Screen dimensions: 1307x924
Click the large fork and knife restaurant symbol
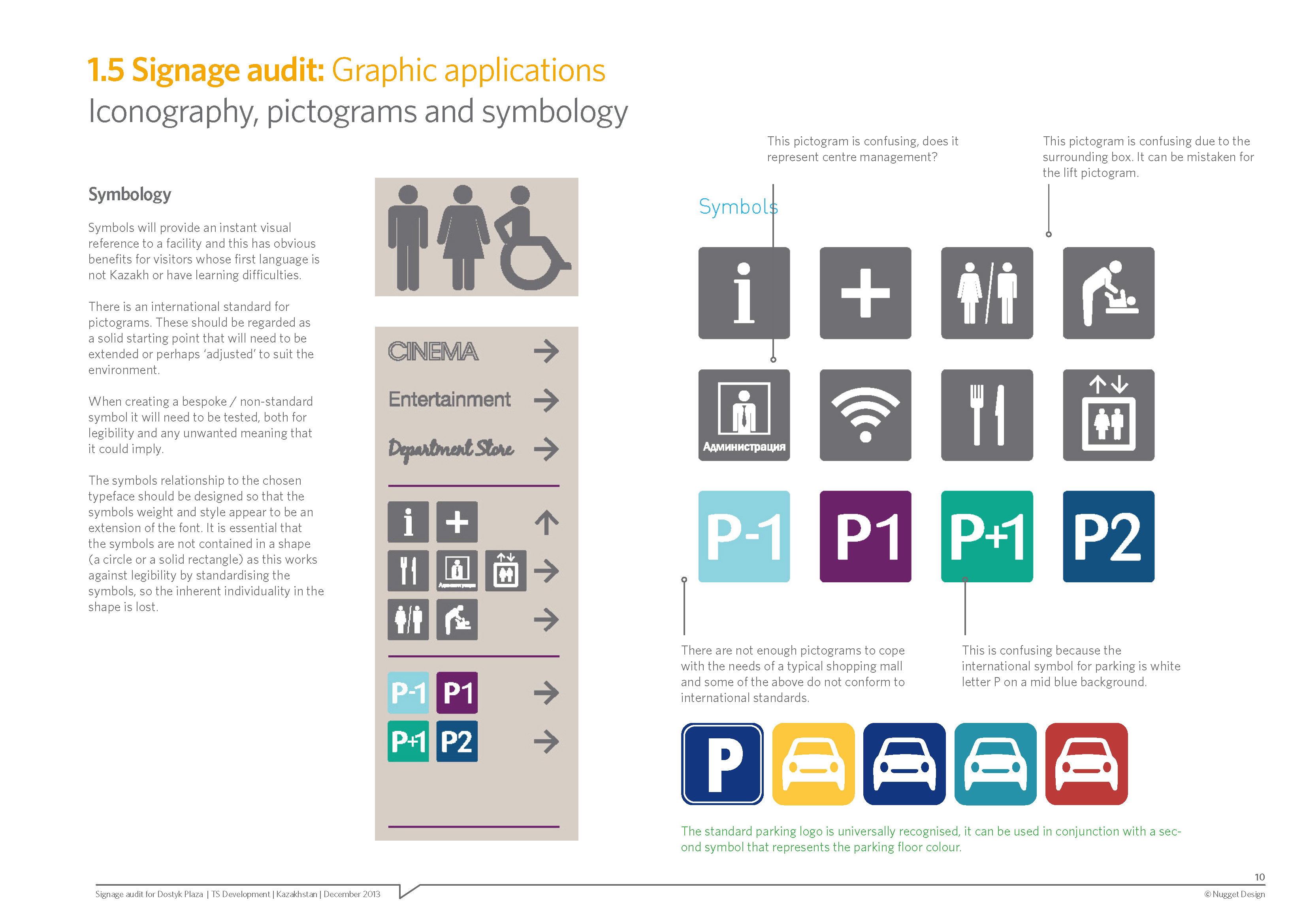pyautogui.click(x=987, y=415)
